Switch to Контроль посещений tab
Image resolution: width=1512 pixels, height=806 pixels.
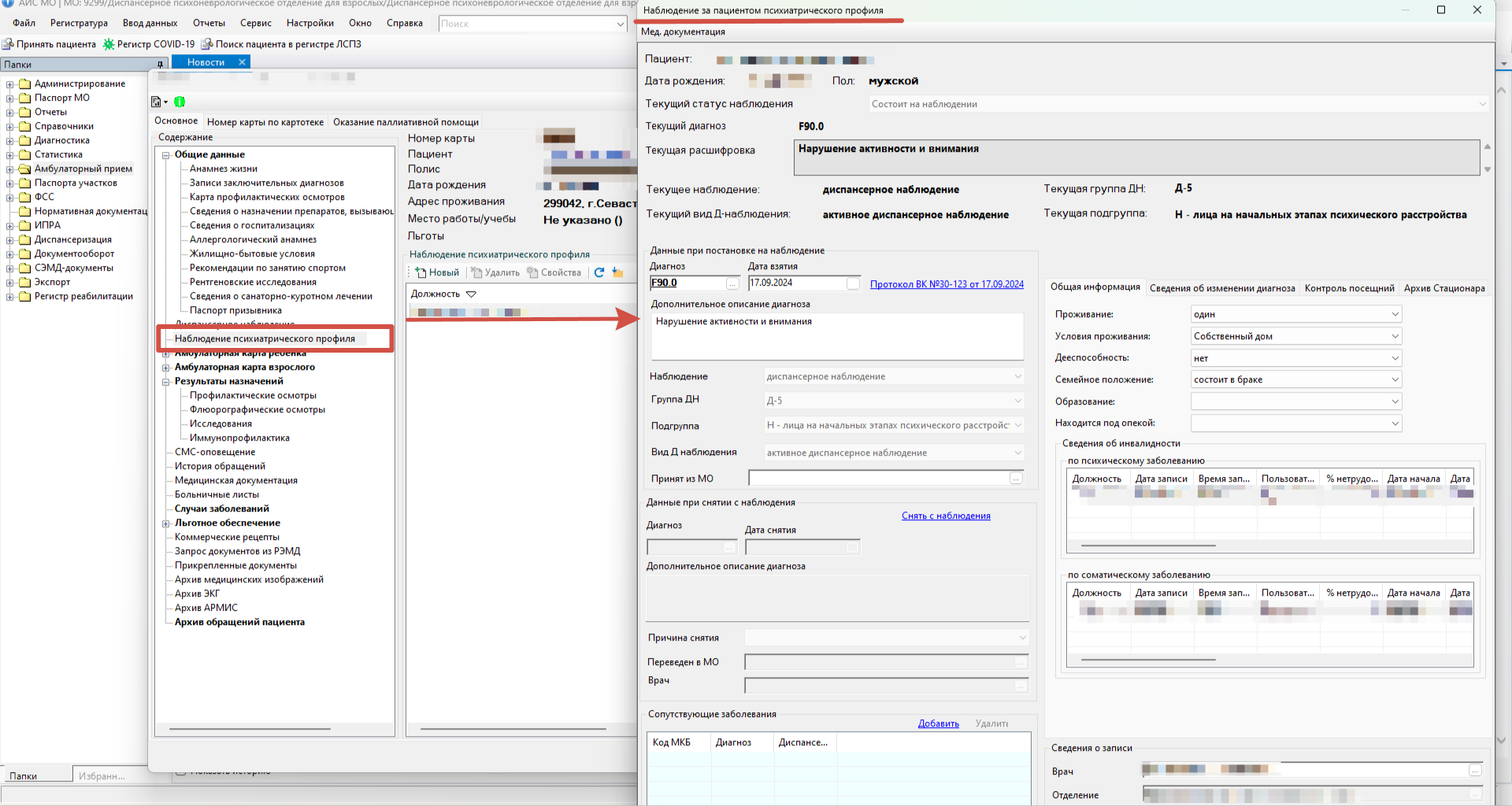point(1349,288)
